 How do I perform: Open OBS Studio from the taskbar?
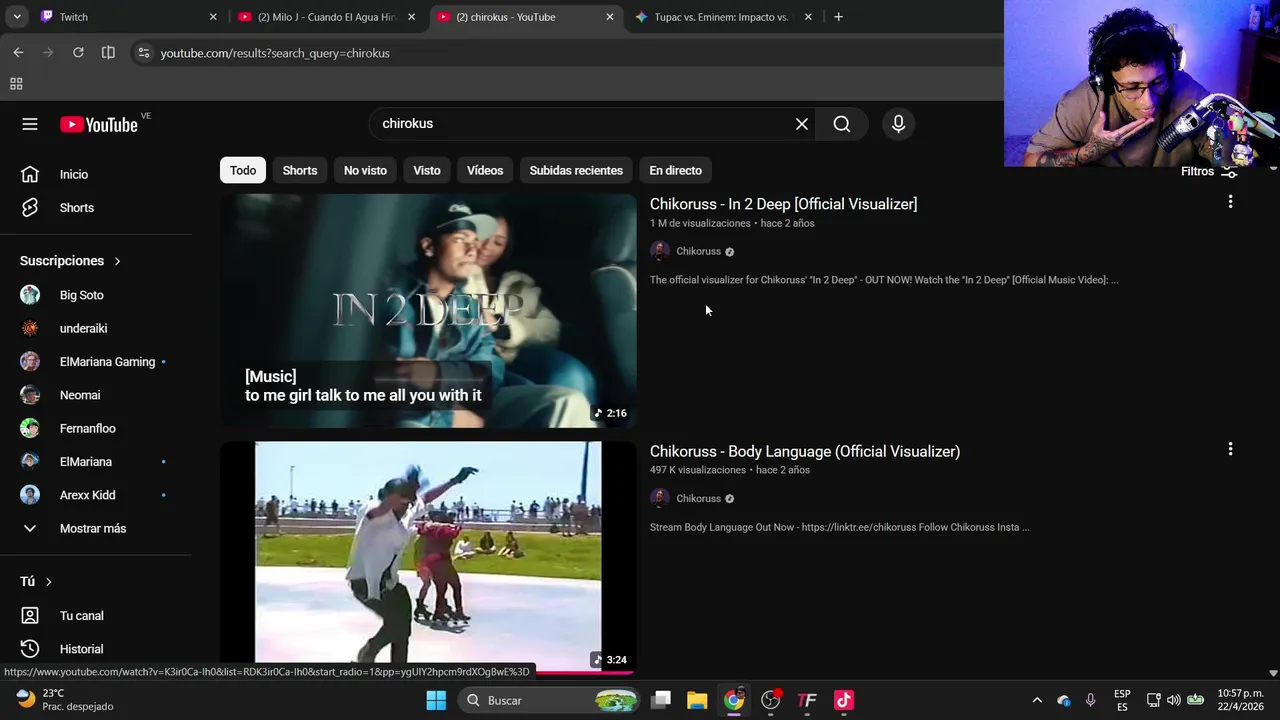tap(770, 700)
